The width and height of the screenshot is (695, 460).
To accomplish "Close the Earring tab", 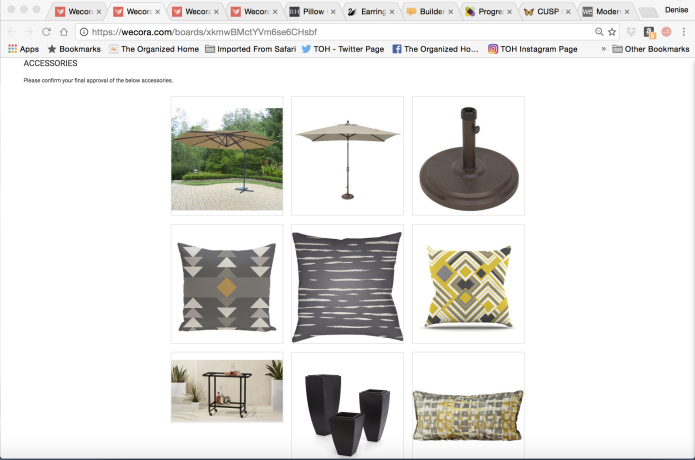I will [392, 12].
